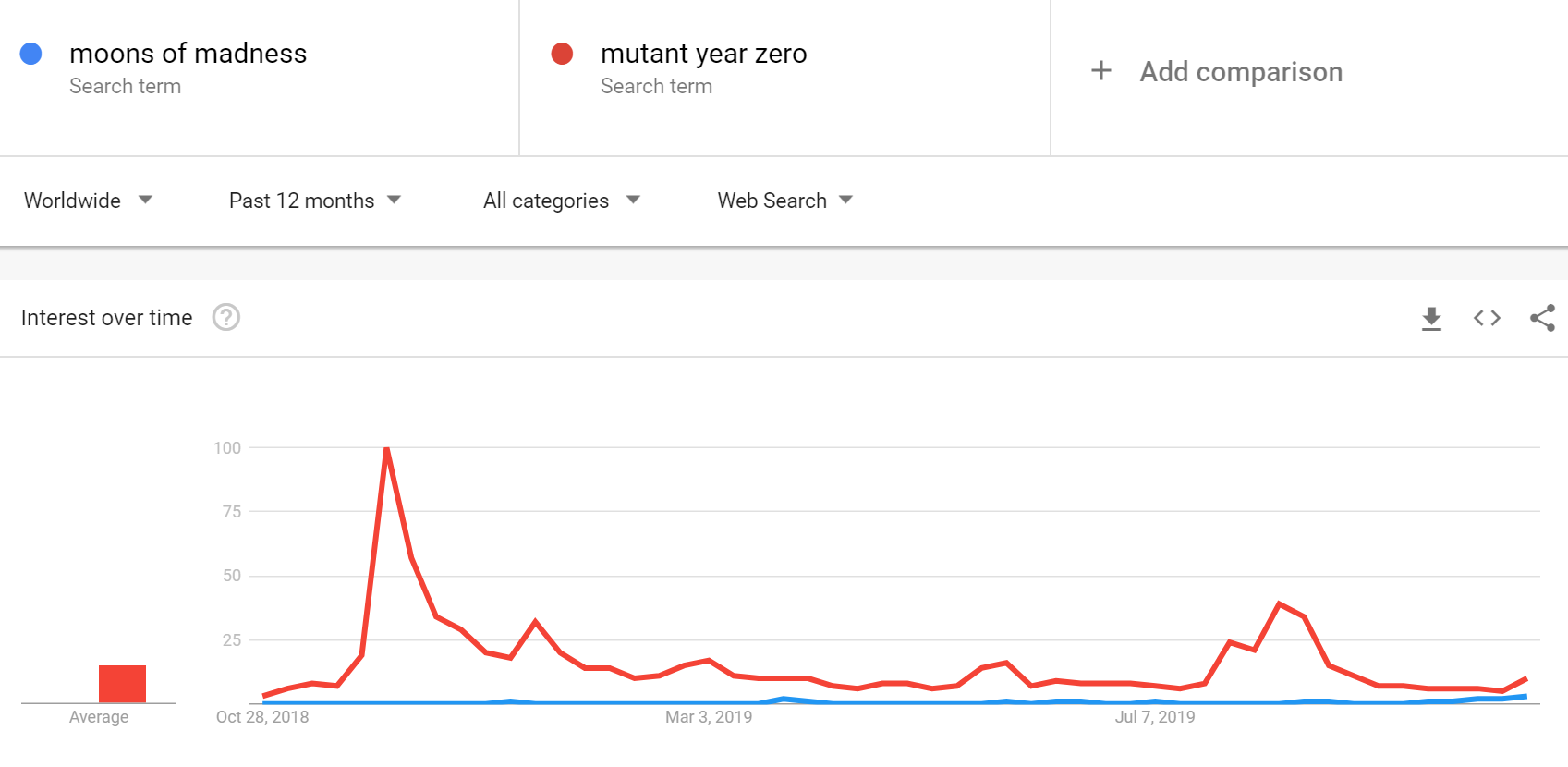Click the Jul 7, 2019 axis label

[1155, 717]
